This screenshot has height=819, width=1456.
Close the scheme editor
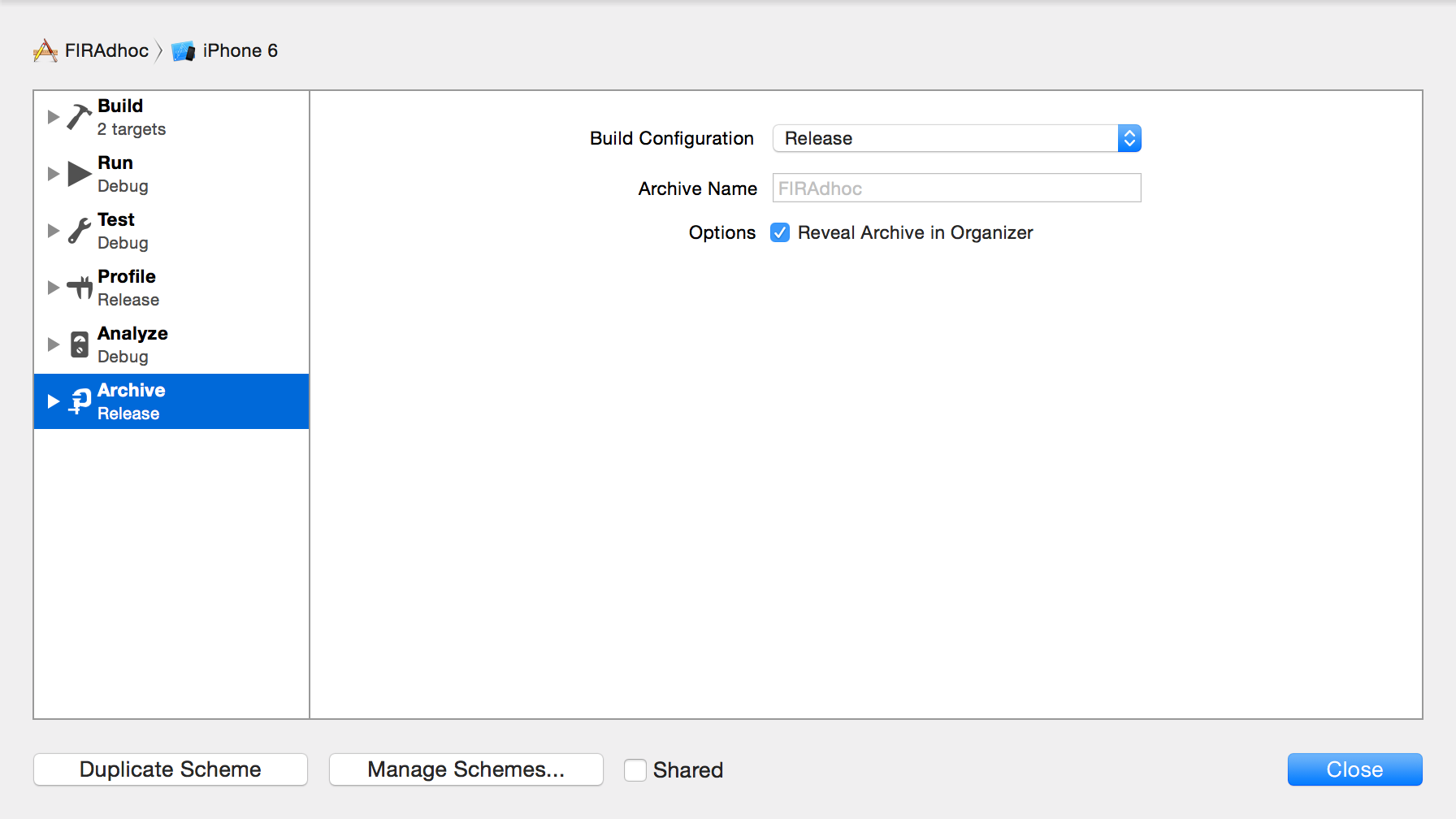tap(1355, 769)
